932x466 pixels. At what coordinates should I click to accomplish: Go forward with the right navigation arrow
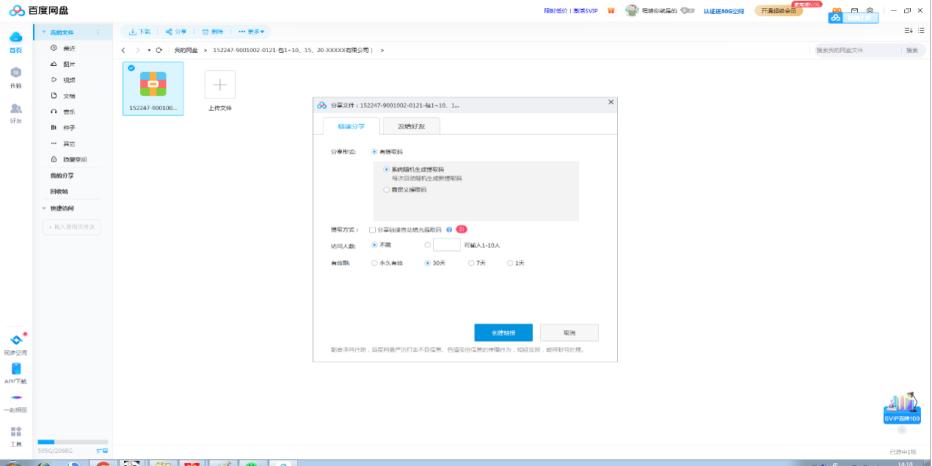138,51
